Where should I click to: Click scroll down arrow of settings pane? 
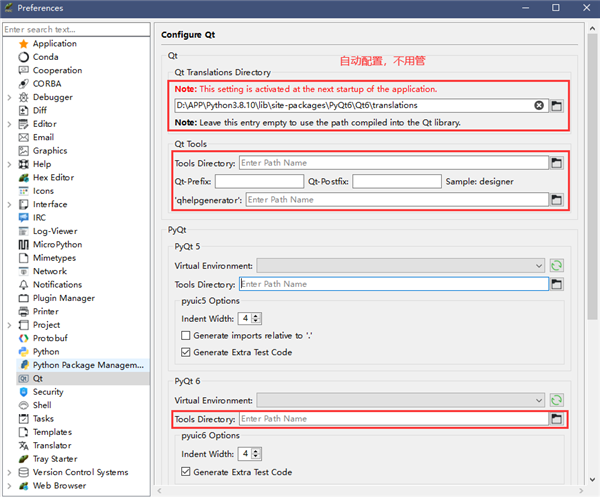coord(592,479)
